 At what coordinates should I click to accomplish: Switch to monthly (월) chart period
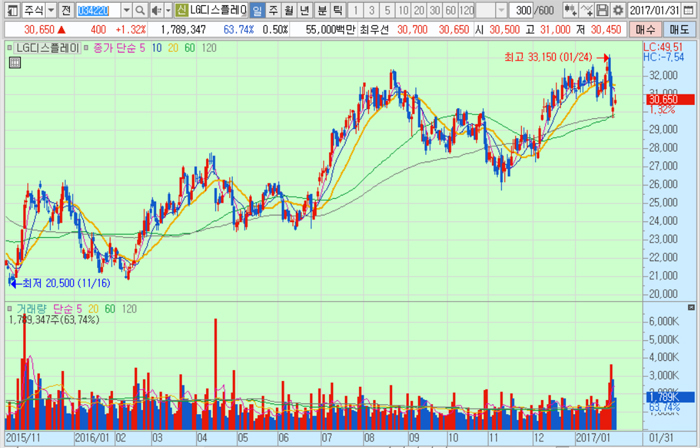(x=290, y=10)
